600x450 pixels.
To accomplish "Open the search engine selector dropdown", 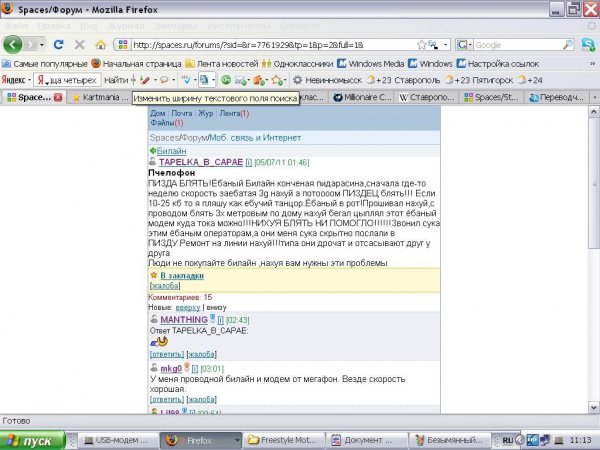I will (464, 45).
